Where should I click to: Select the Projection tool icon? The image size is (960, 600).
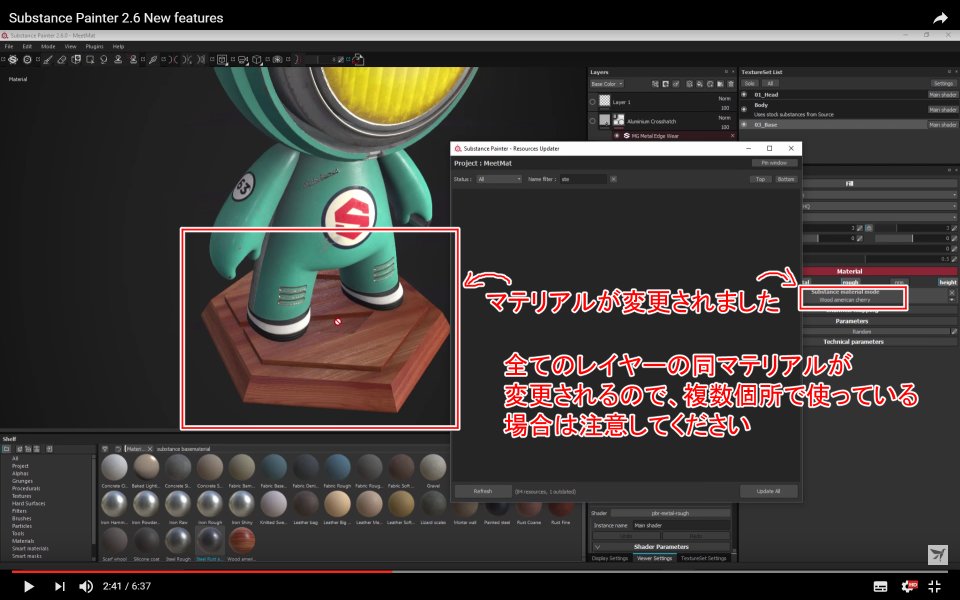76,59
